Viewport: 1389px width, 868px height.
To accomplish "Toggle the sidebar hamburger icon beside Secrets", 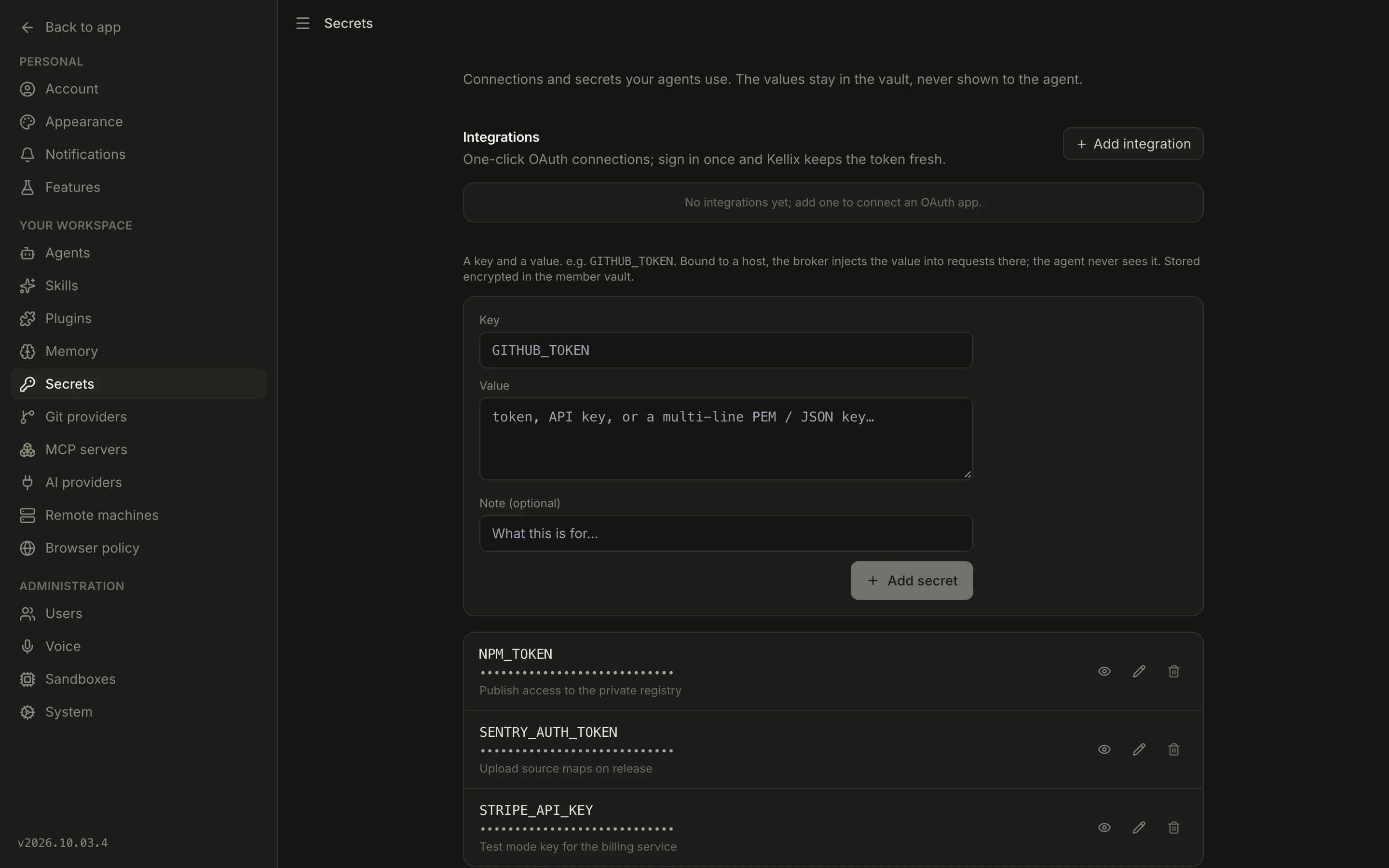I will [302, 23].
